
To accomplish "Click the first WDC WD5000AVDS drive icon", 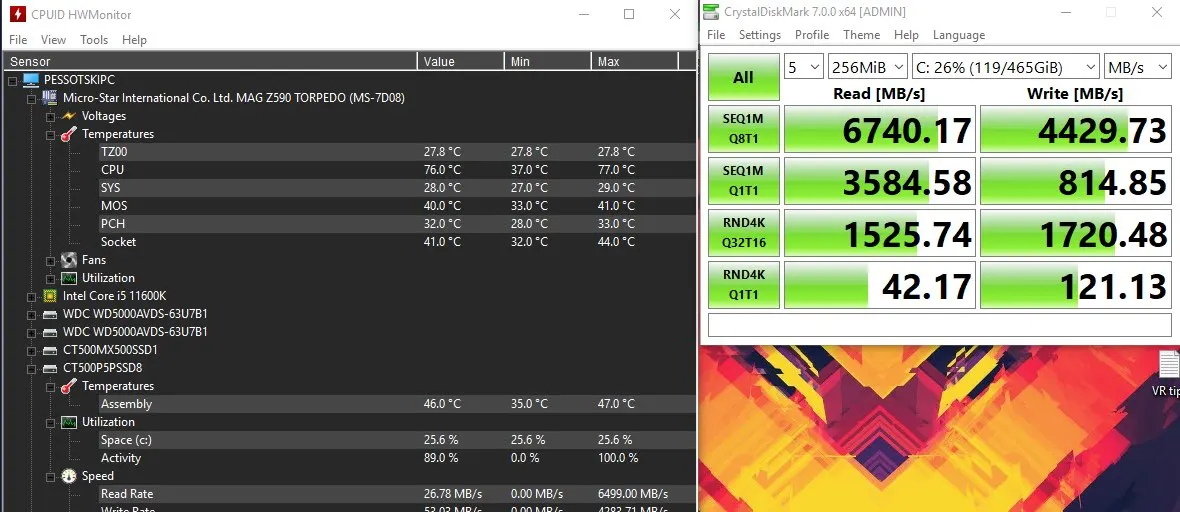I will (x=50, y=314).
